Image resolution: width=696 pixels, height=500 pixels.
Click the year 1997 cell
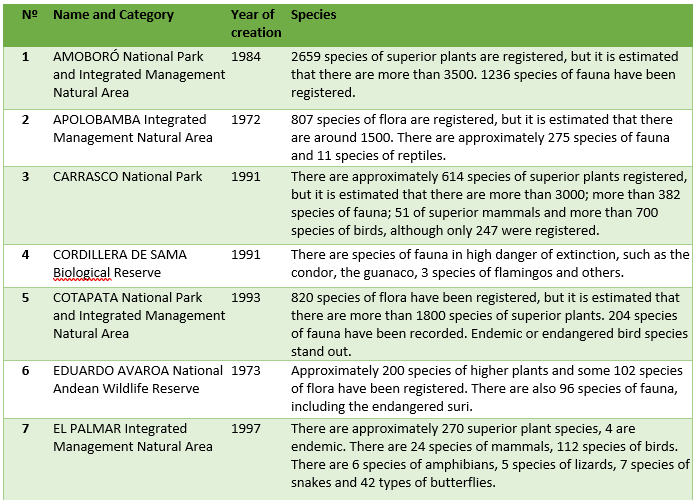pyautogui.click(x=245, y=429)
